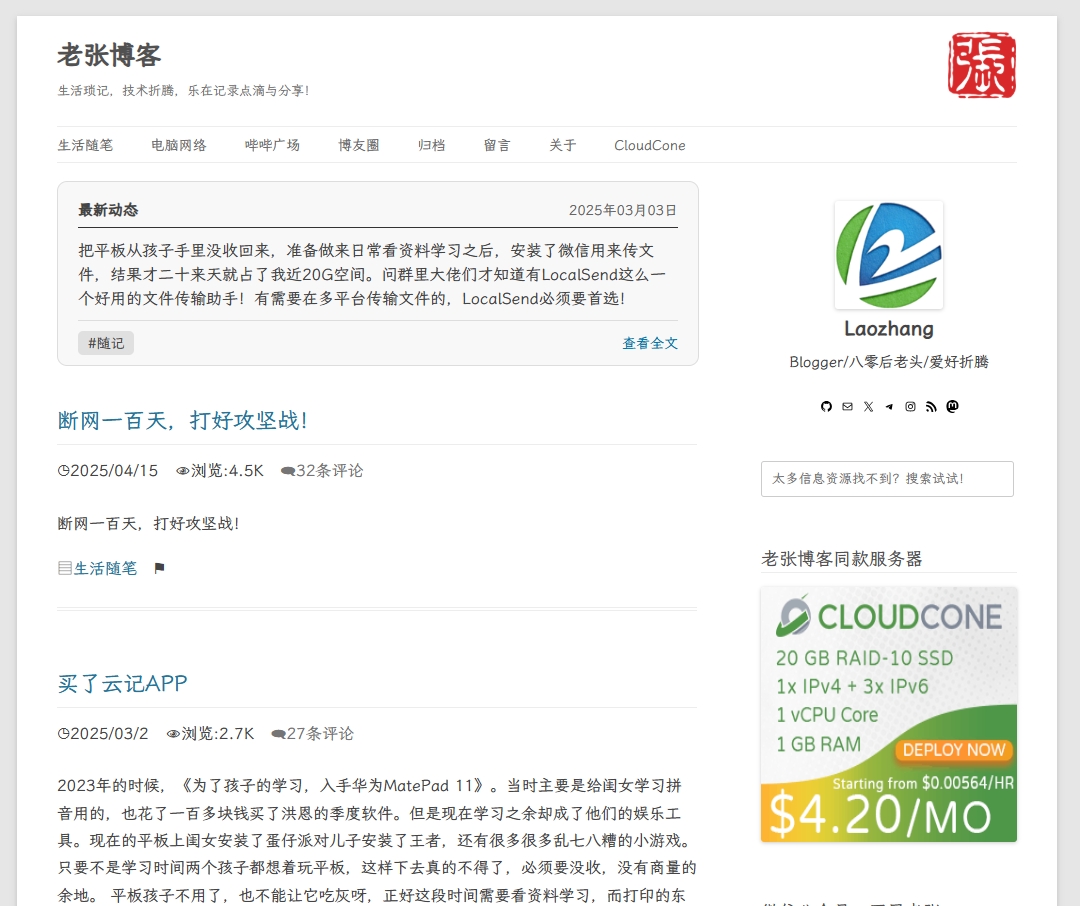Open the post titled 买了云记APP
The image size is (1080, 906).
coord(122,683)
